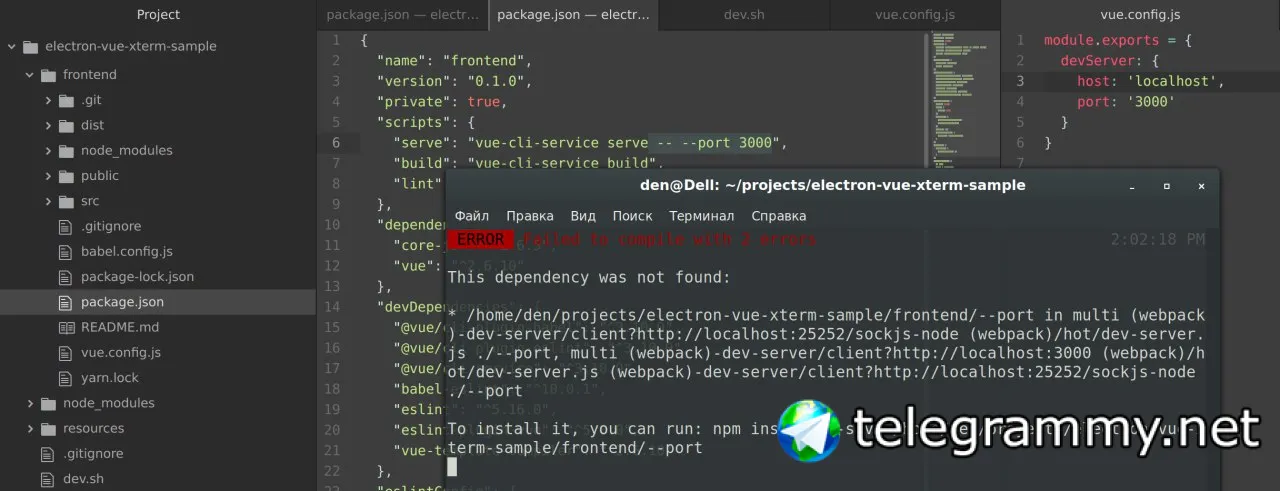
Task: Click the "version": "0.1.0" line
Action: pyautogui.click(x=455, y=82)
